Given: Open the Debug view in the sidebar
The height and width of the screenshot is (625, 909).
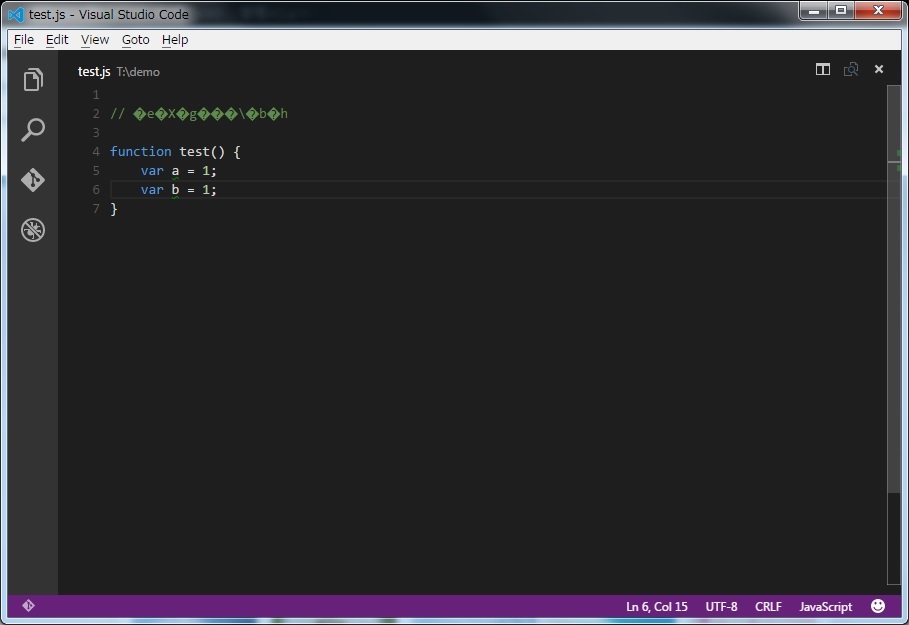Looking at the screenshot, I should pos(33,230).
